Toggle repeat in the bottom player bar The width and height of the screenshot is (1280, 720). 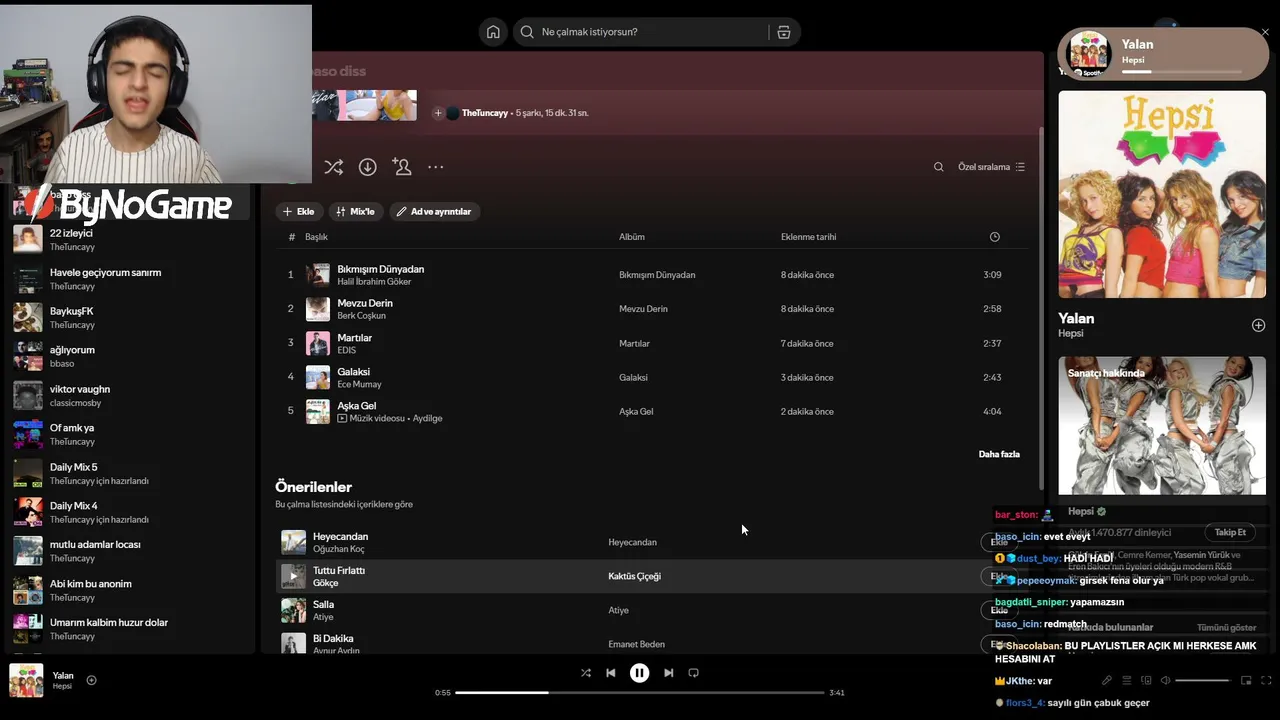pyautogui.click(x=694, y=673)
